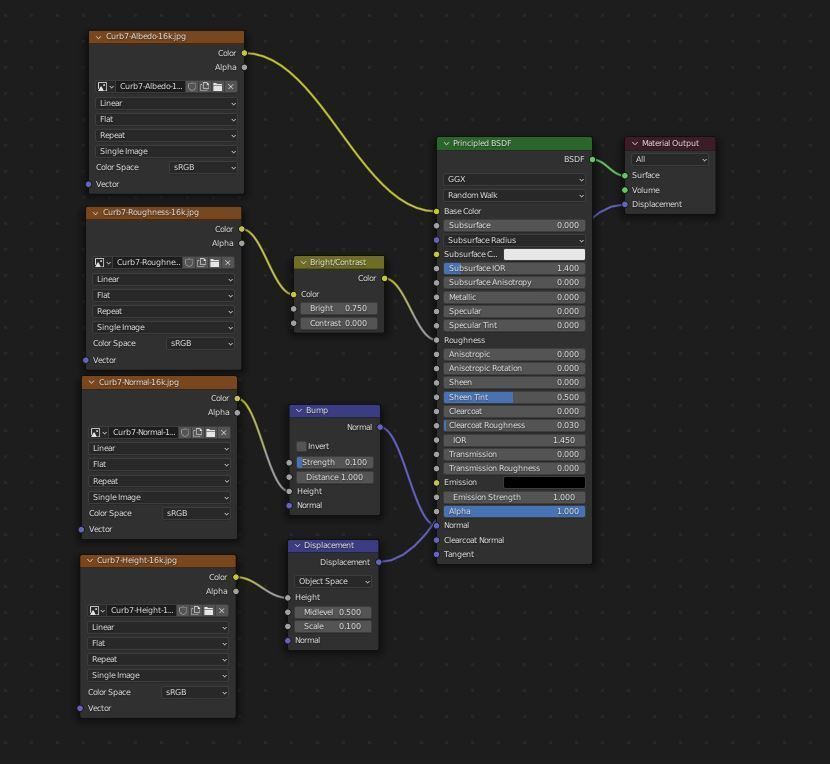The width and height of the screenshot is (830, 764).
Task: Click the Emission black color swatch
Action: pos(544,482)
